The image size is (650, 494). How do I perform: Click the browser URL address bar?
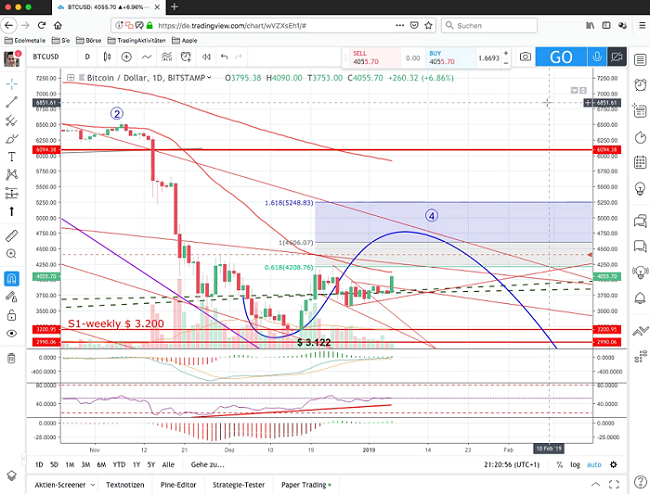click(274, 25)
